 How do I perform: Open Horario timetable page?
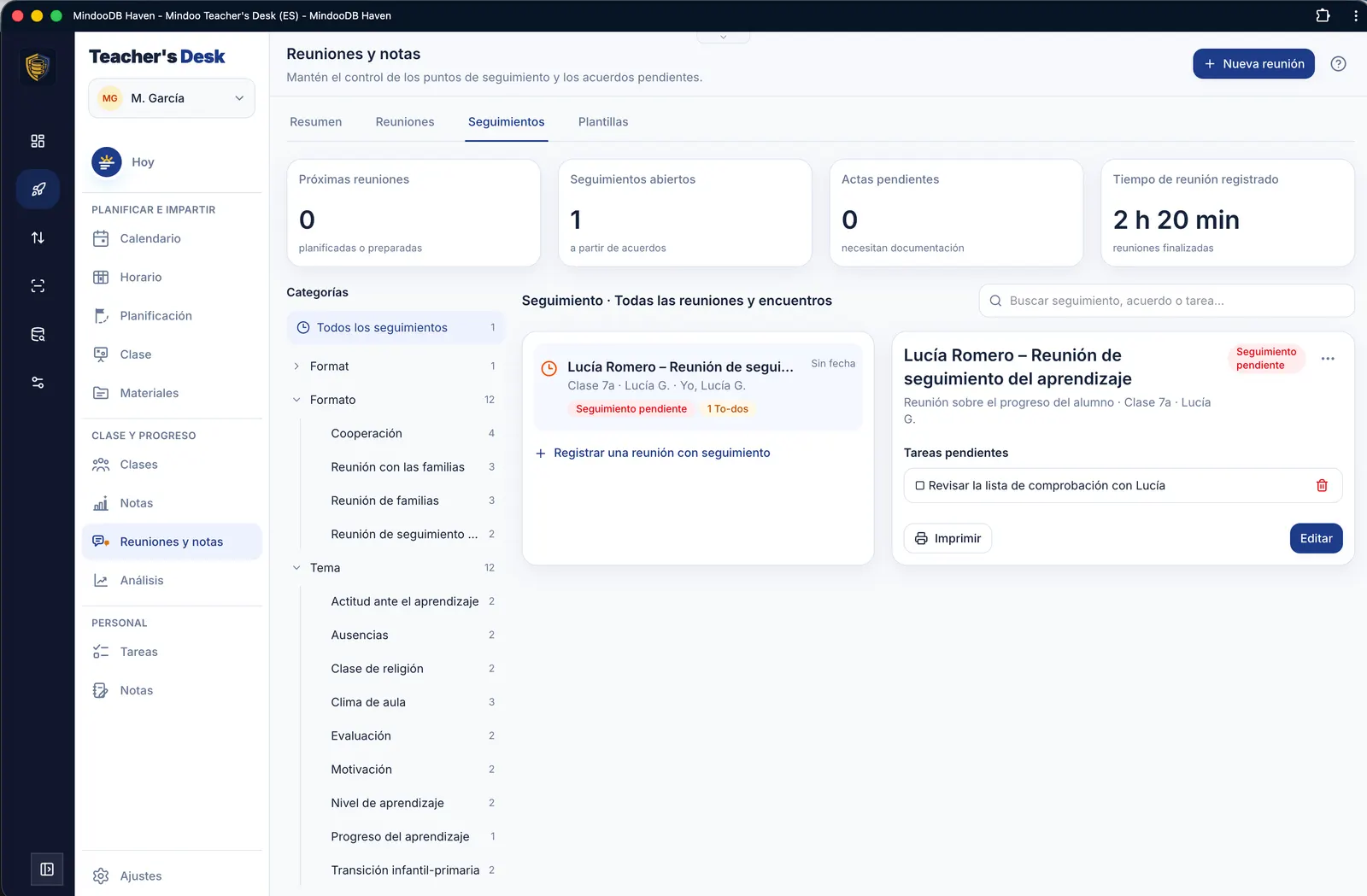[172, 277]
